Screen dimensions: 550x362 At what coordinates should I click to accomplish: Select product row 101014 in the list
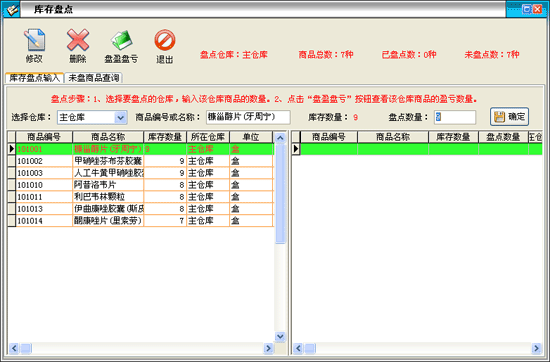click(140, 221)
